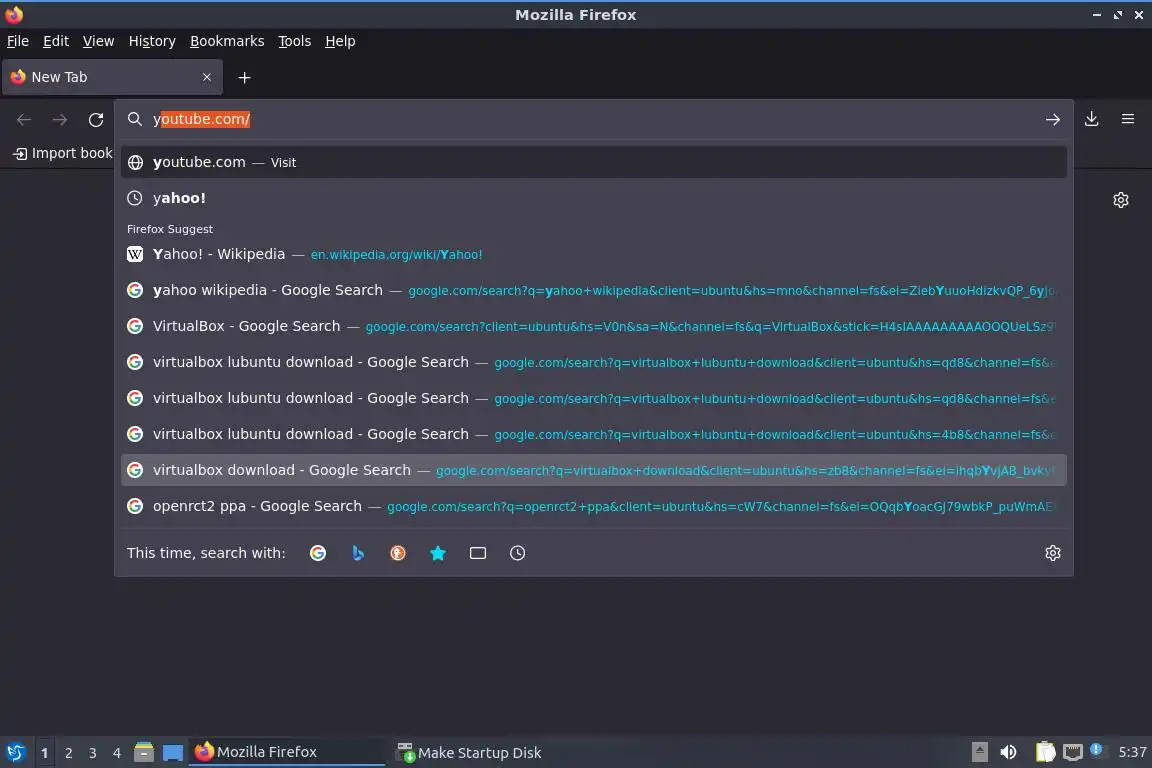Open yahoo wikipedia Google Search suggestion

pos(594,290)
